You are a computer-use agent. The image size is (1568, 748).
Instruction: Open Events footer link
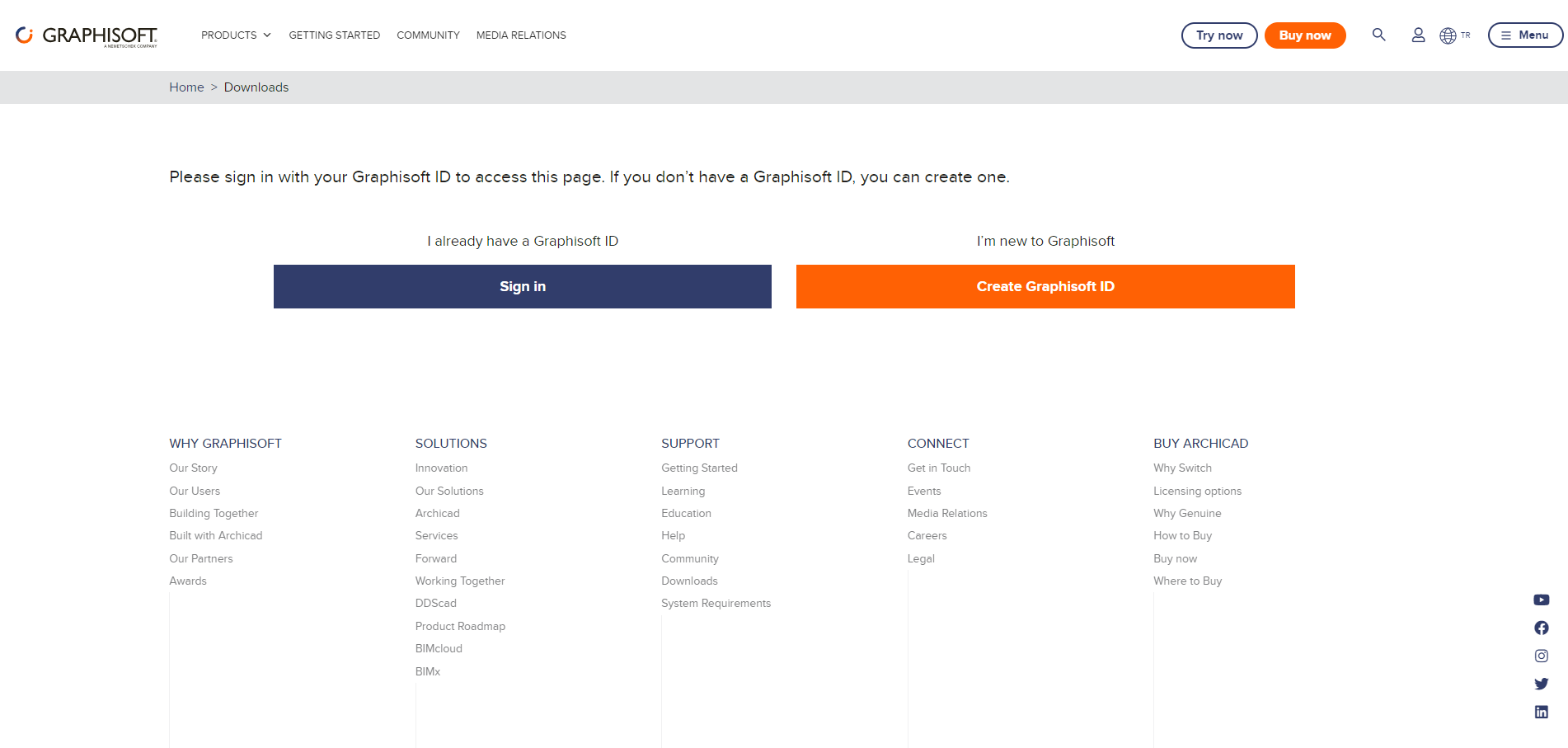point(924,491)
